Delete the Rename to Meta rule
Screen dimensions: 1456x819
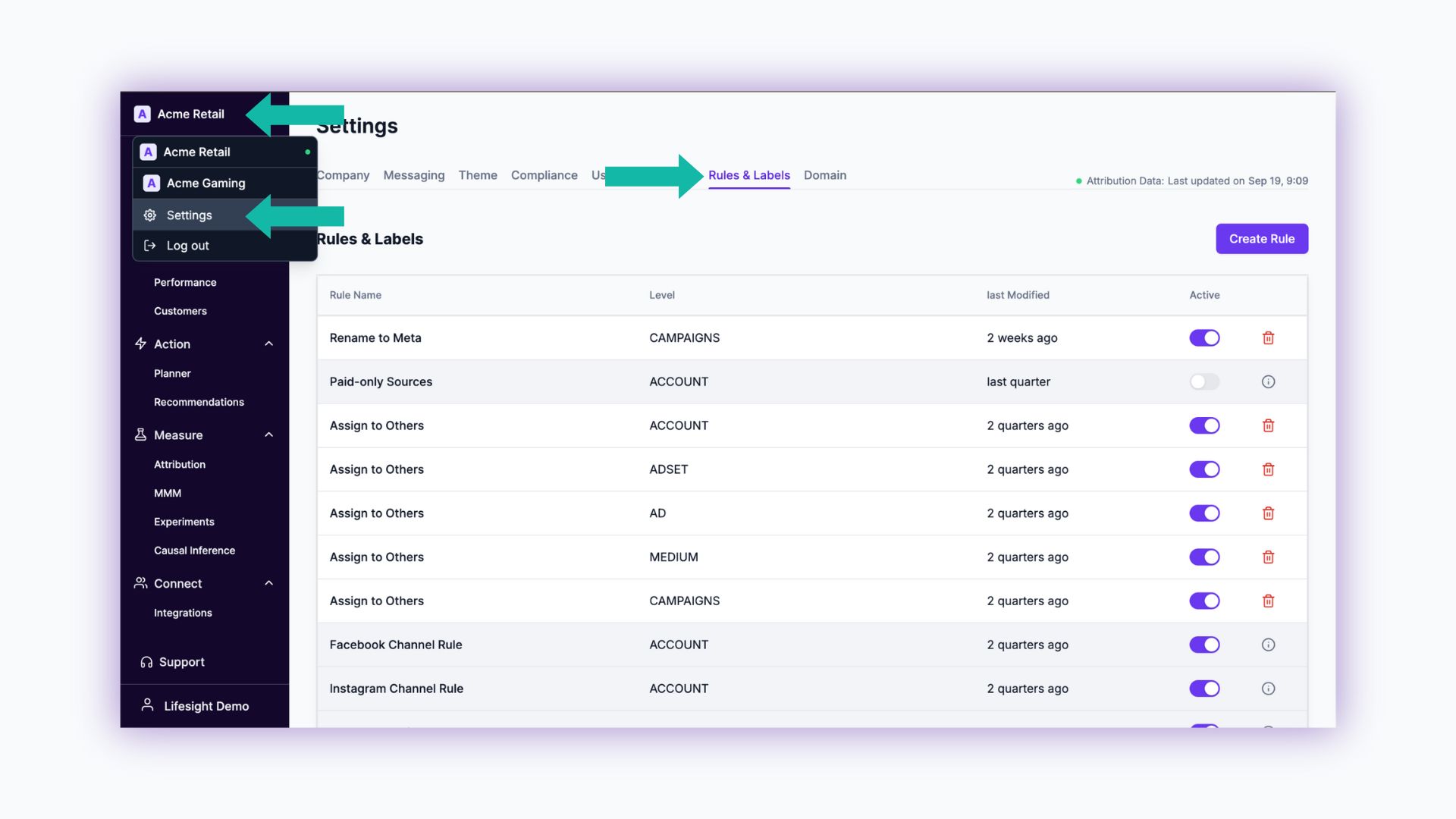[x=1268, y=338]
